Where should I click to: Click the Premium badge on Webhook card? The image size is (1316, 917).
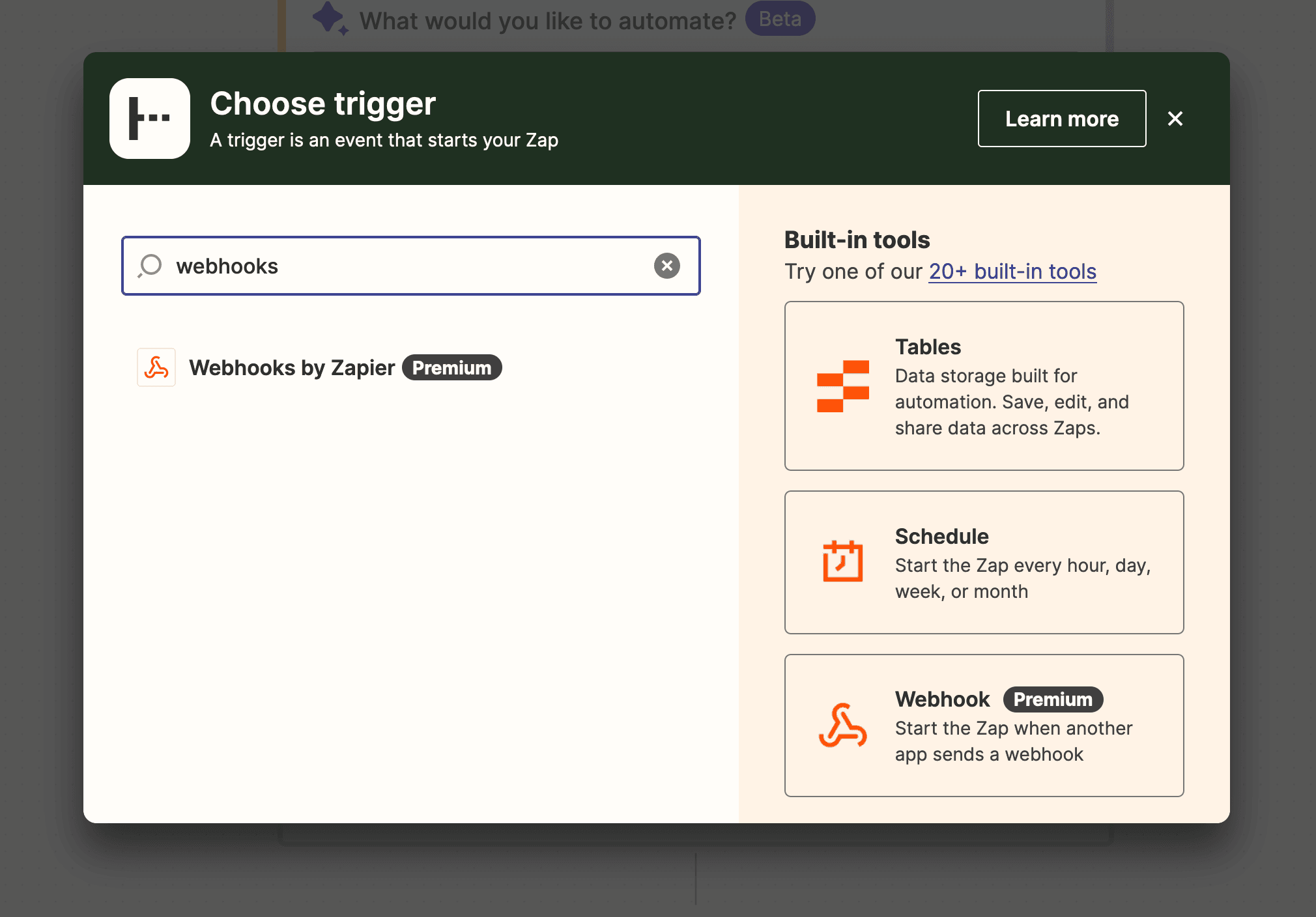coord(1052,699)
